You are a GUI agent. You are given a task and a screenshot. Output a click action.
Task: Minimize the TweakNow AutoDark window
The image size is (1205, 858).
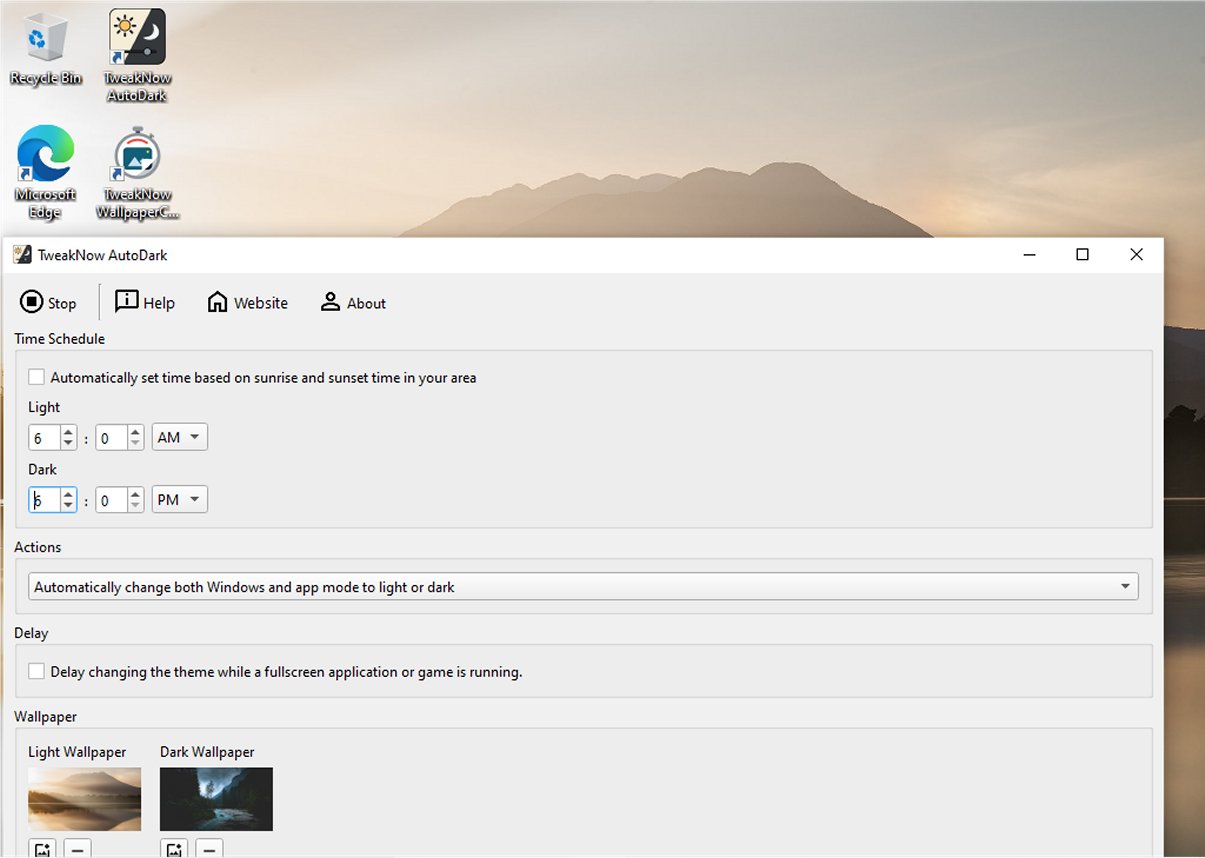(x=1029, y=255)
